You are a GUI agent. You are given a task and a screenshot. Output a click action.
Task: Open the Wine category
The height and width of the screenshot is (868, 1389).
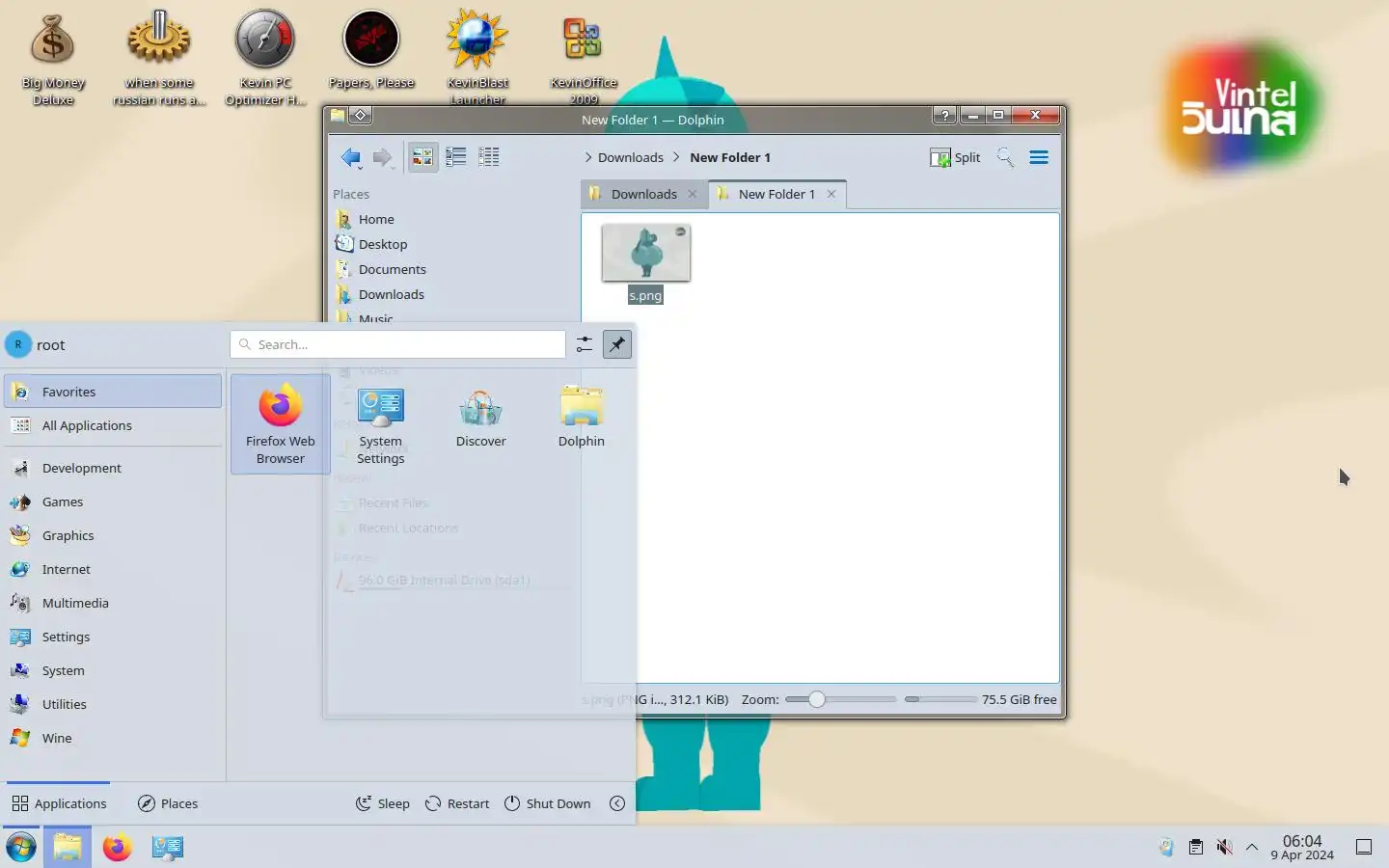click(x=113, y=738)
